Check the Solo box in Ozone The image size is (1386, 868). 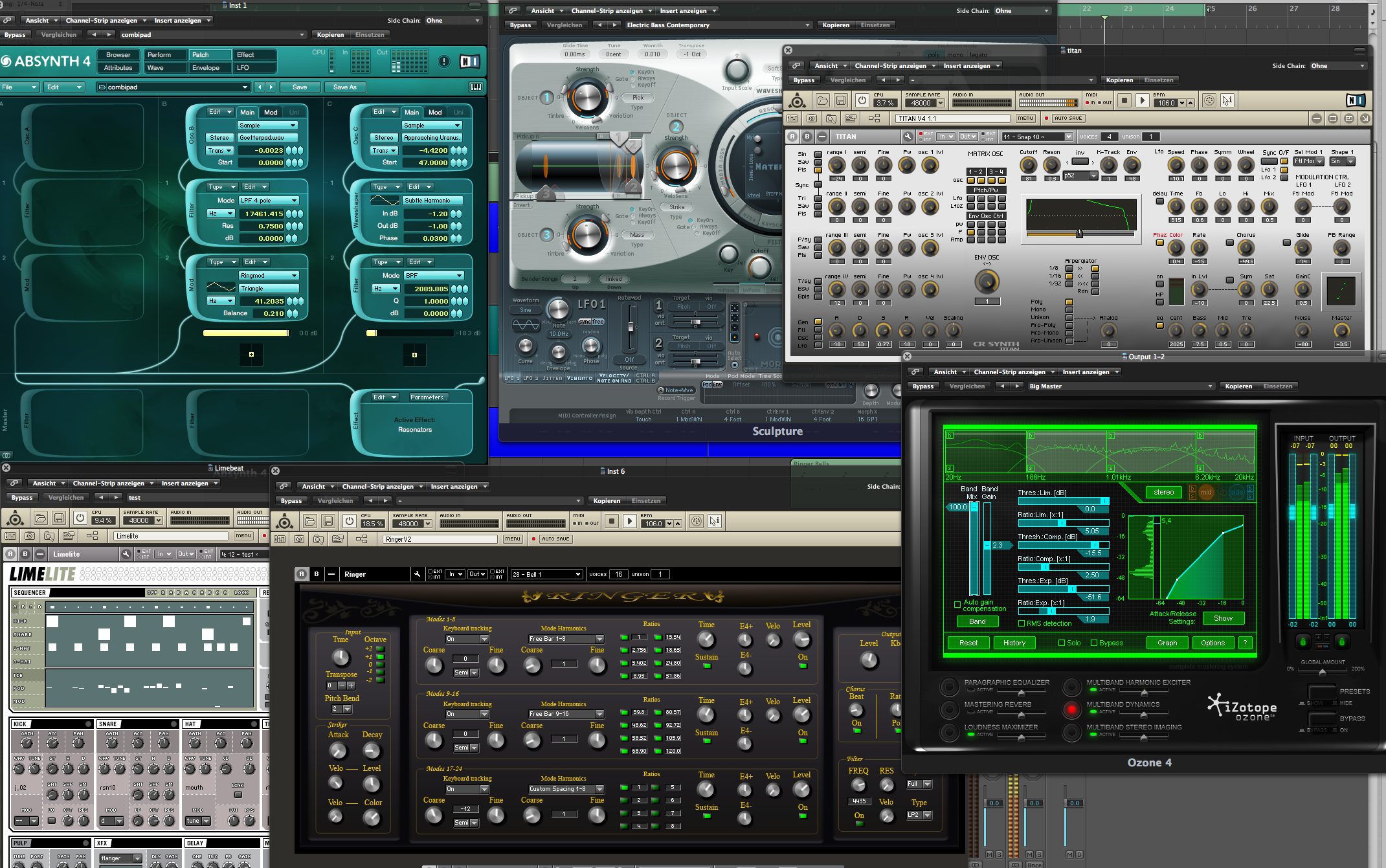click(1061, 643)
